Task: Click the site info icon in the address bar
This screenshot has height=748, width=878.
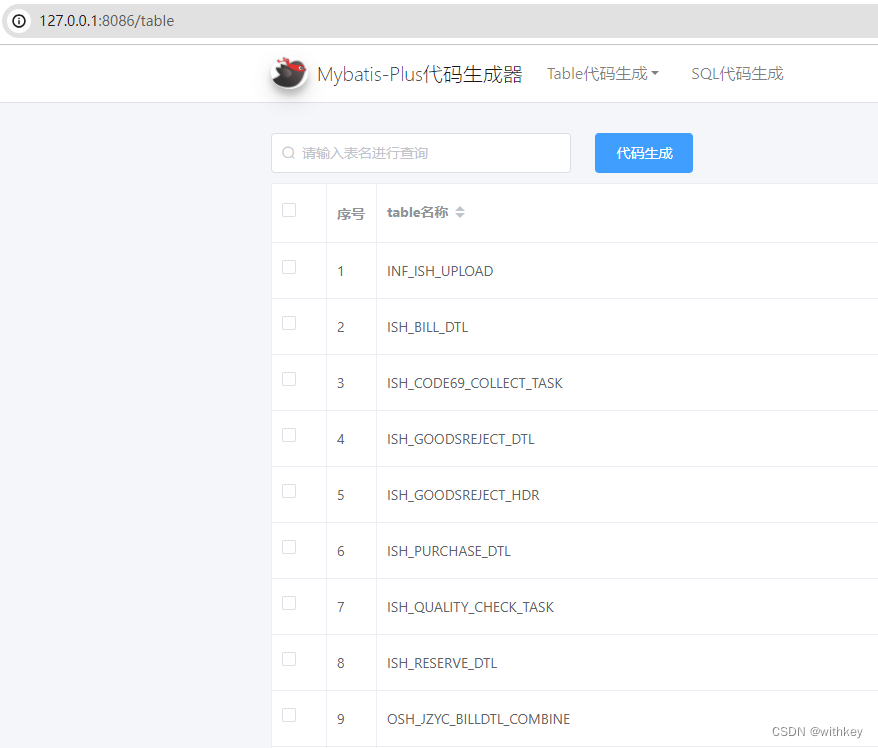Action: tap(18, 20)
